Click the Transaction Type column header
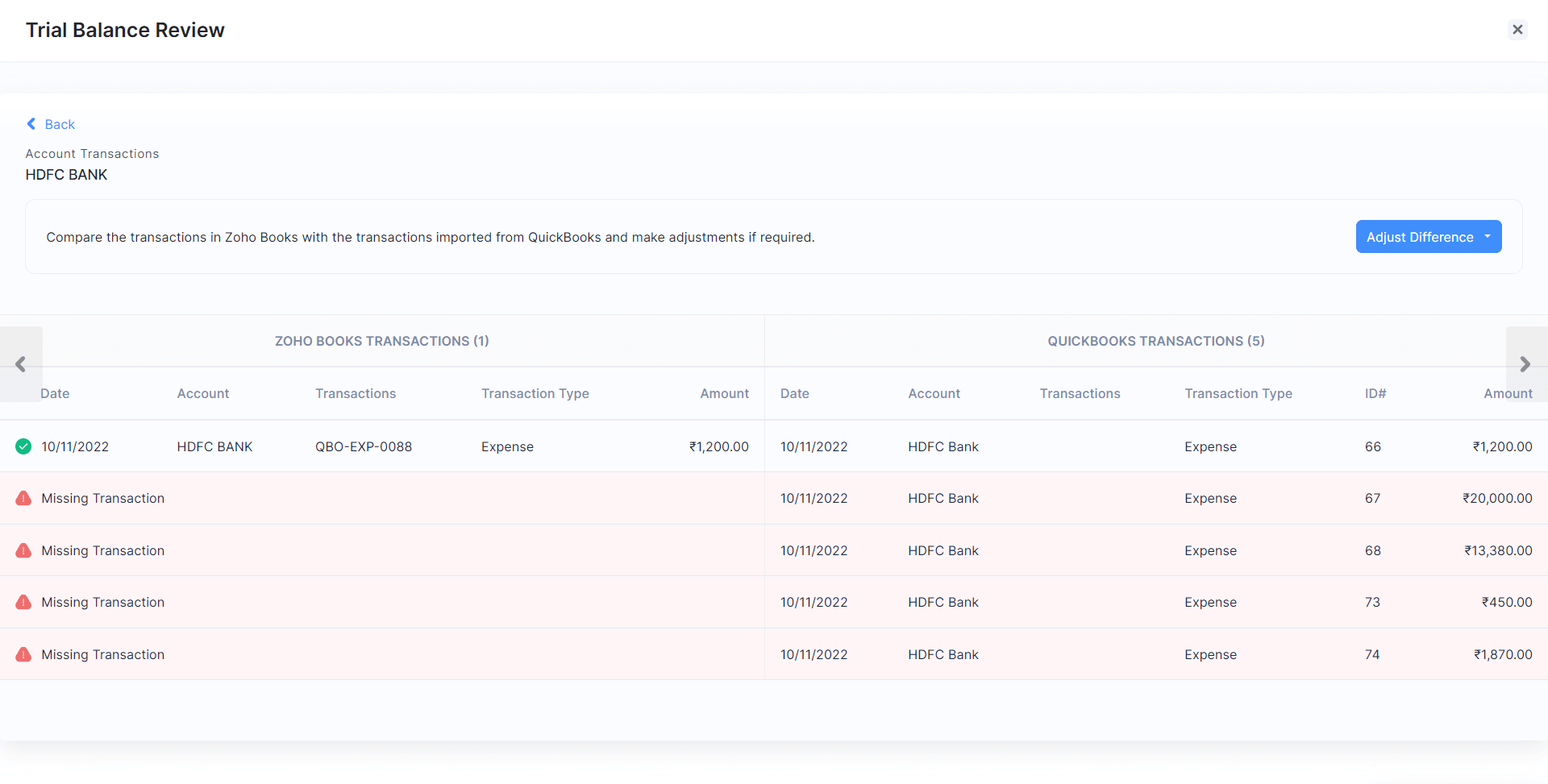This screenshot has width=1548, height=784. 535,393
